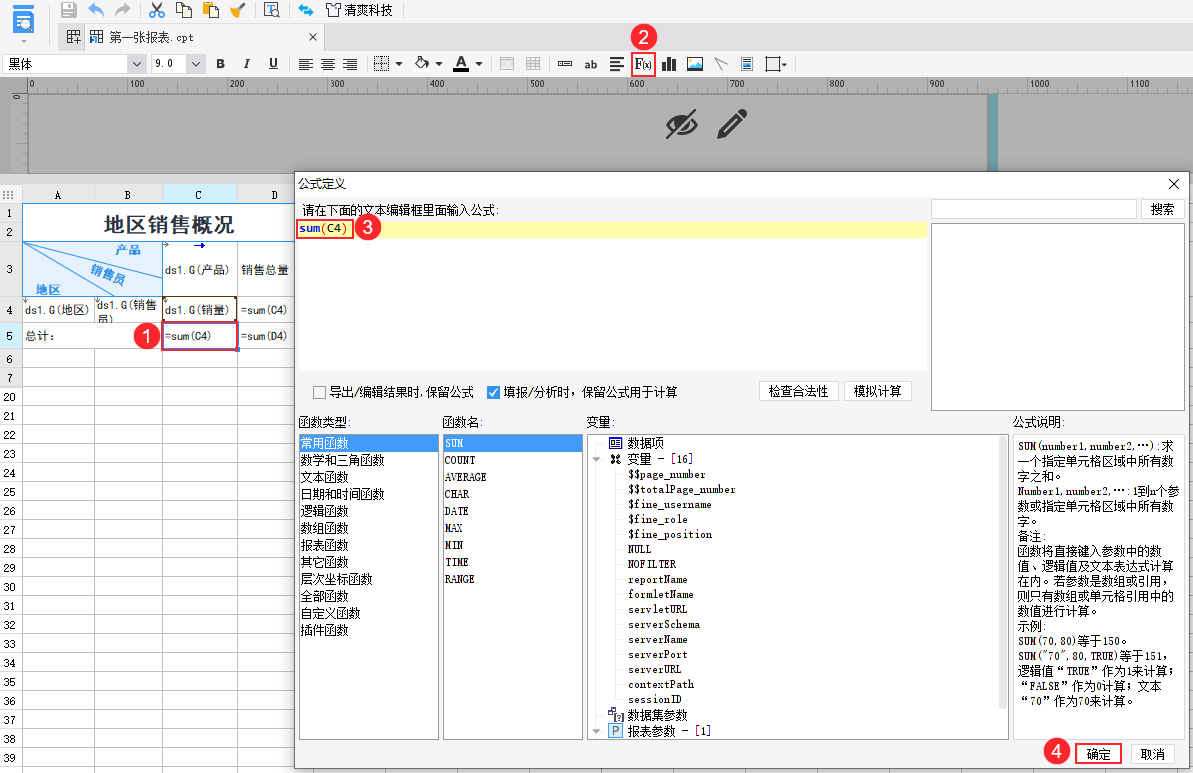
Task: Click the Copy icon
Action: point(183,10)
